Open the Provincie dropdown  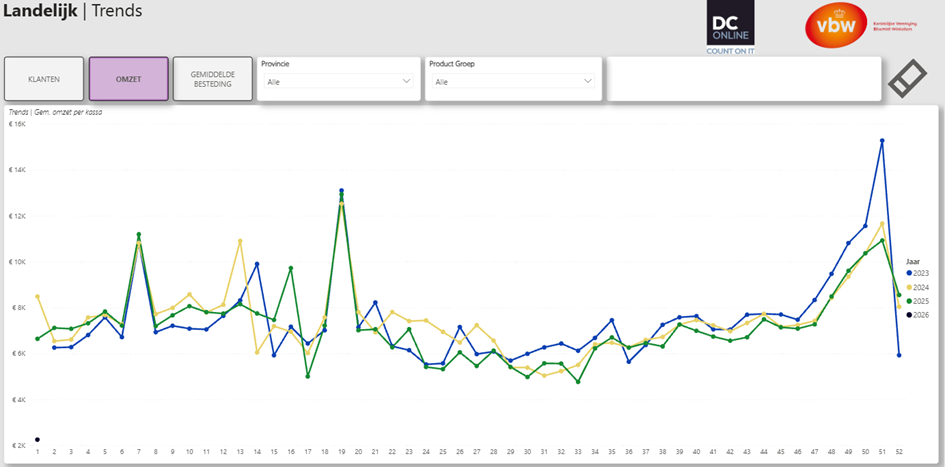(x=338, y=81)
